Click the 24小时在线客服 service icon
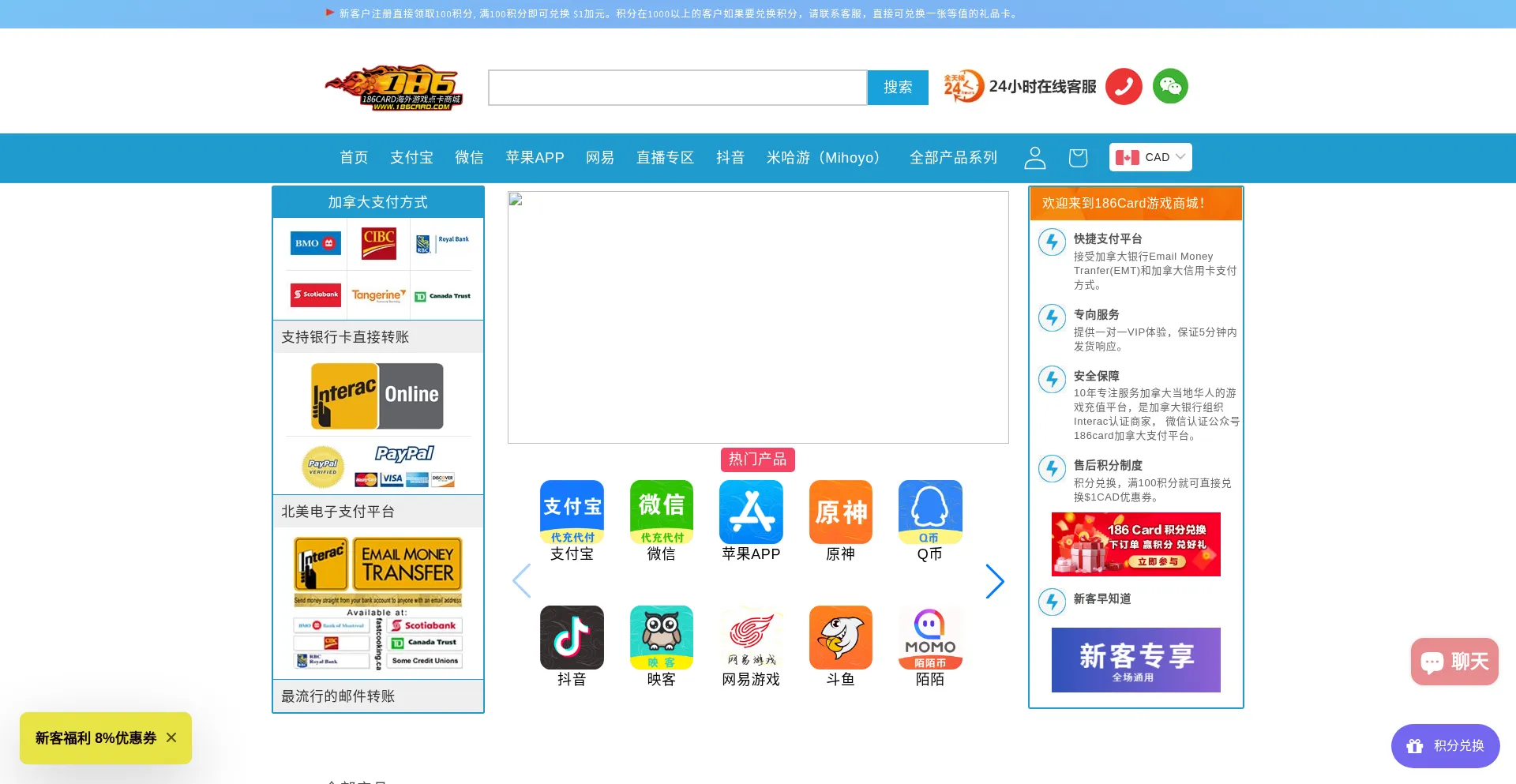The width and height of the screenshot is (1516, 784). [963, 86]
